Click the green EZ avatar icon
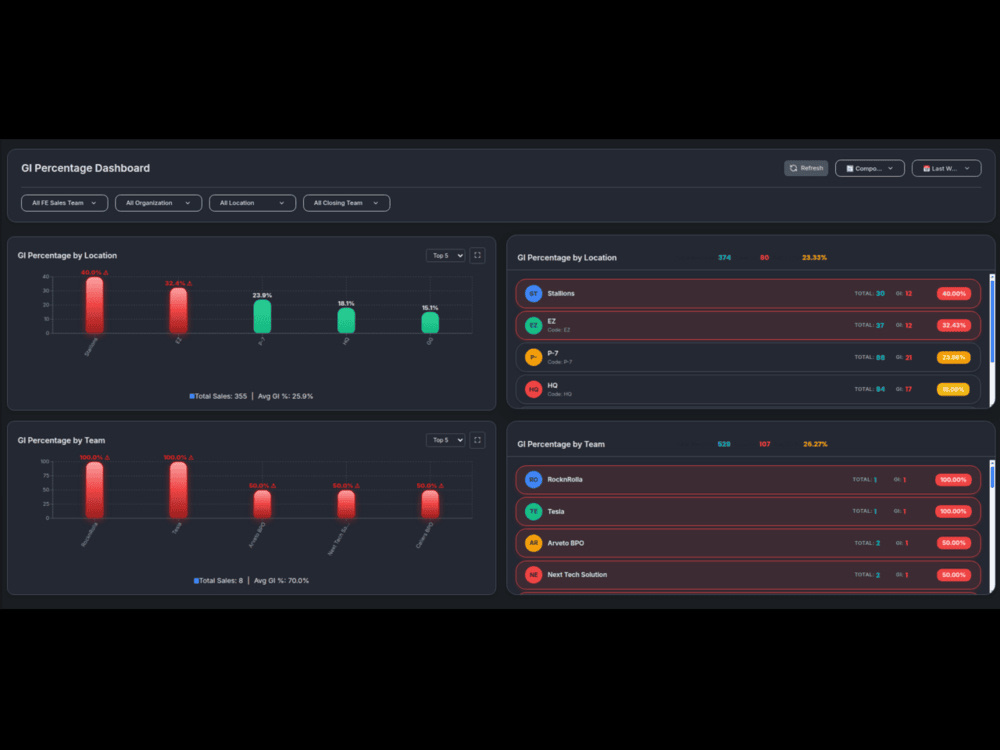This screenshot has height=750, width=1000. [533, 325]
